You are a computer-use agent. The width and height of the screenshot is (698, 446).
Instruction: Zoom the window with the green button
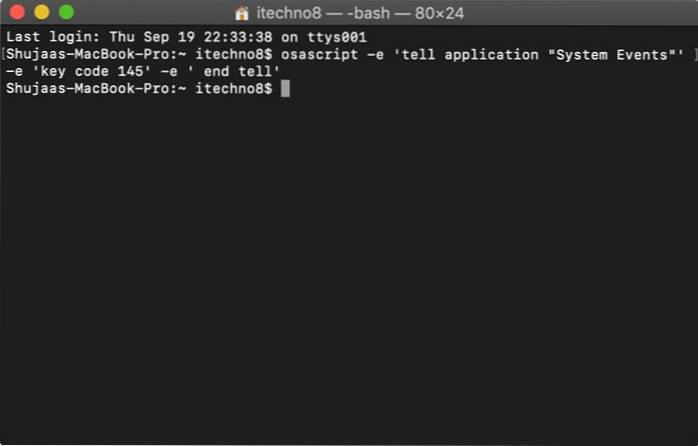pos(66,12)
